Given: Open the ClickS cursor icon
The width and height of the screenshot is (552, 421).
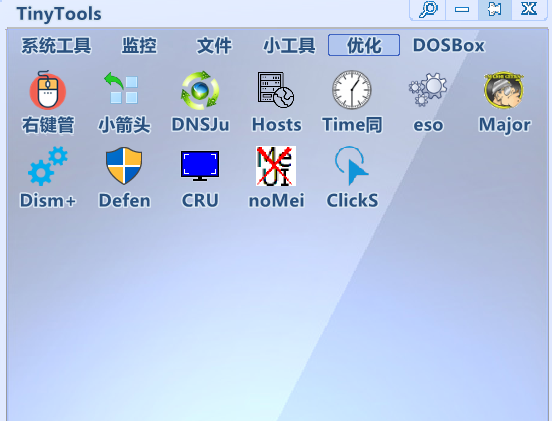Looking at the screenshot, I should [x=352, y=166].
